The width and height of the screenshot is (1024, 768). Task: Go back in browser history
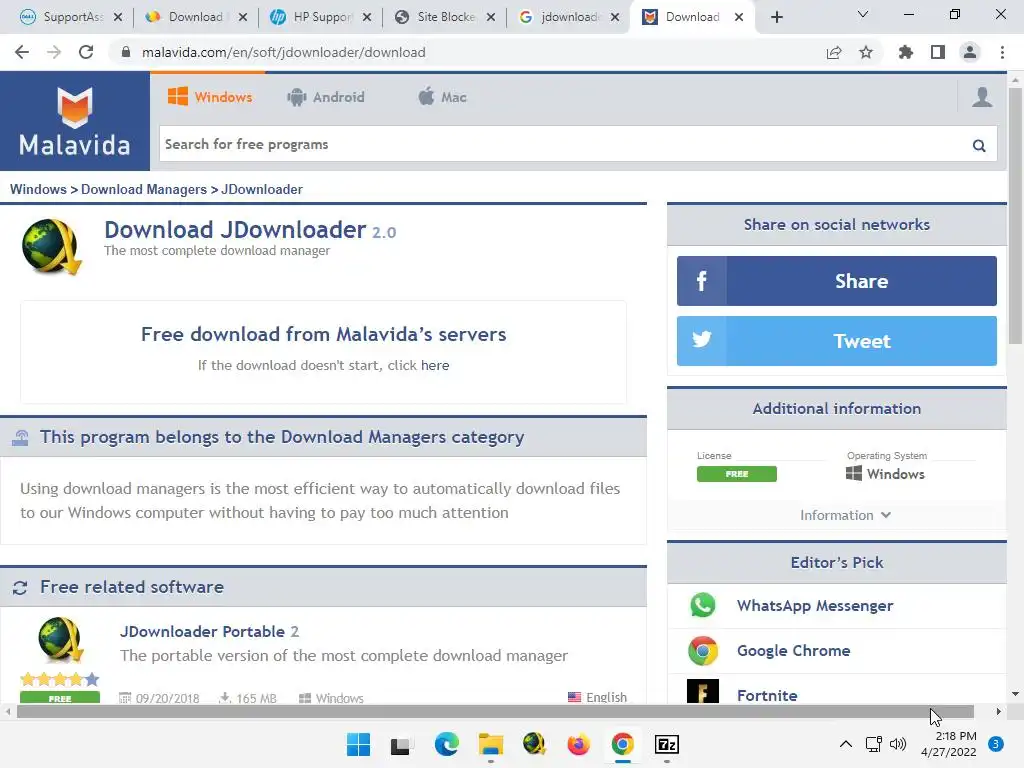22,52
